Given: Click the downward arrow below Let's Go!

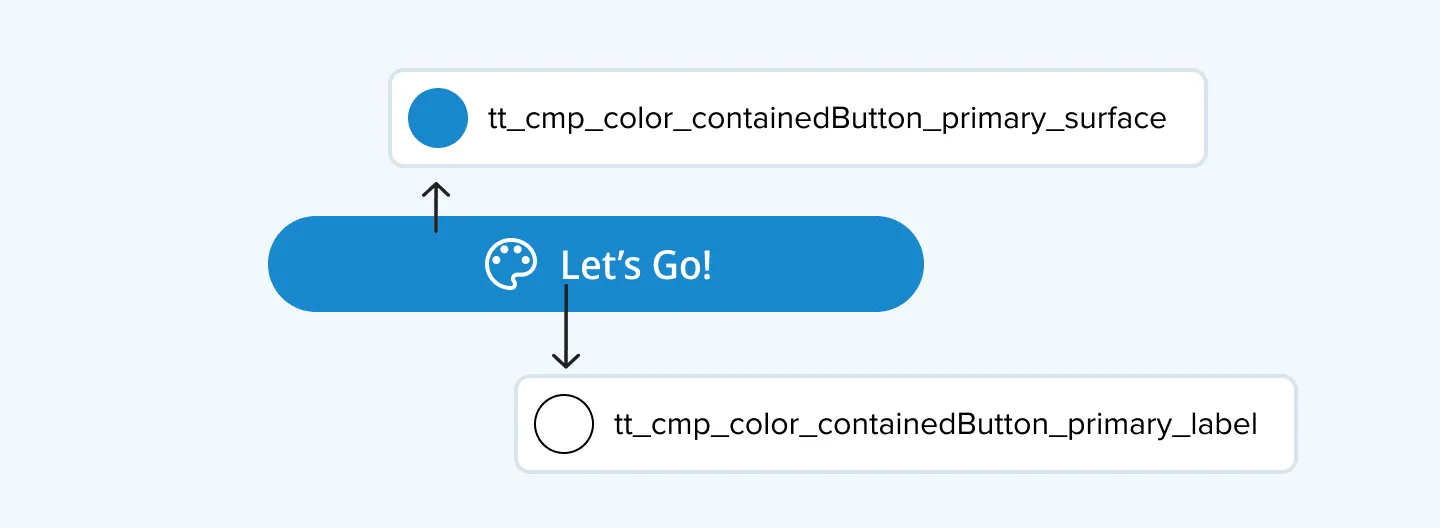Looking at the screenshot, I should click(566, 327).
